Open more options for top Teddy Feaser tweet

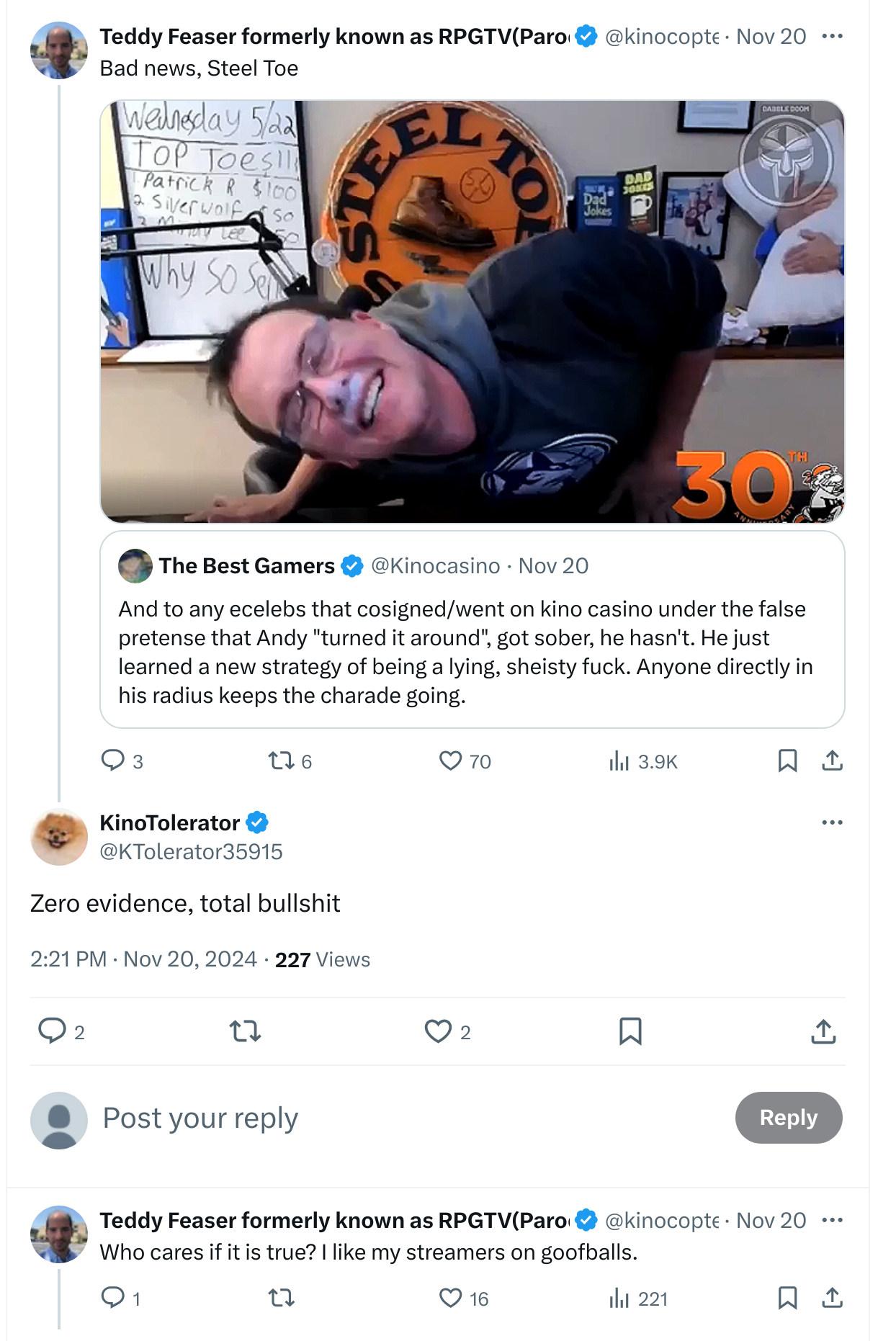tap(832, 36)
